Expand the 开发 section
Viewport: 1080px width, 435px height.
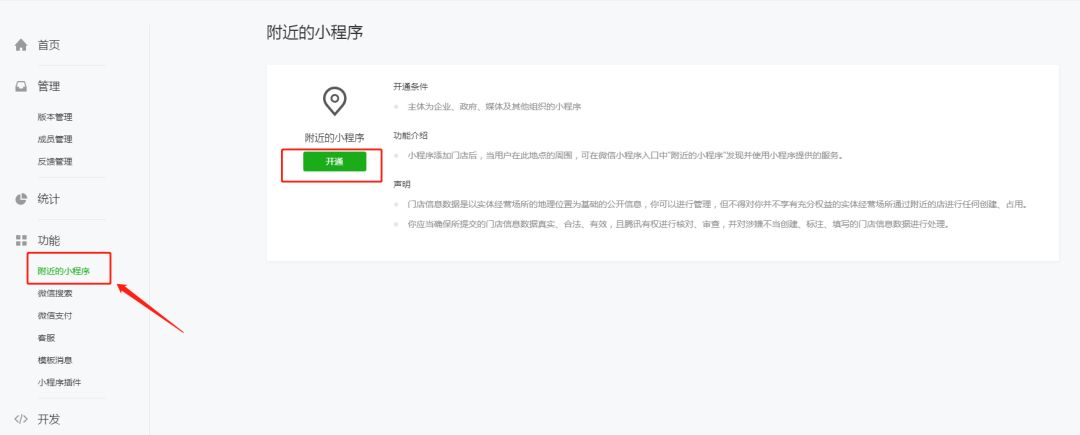[49, 419]
